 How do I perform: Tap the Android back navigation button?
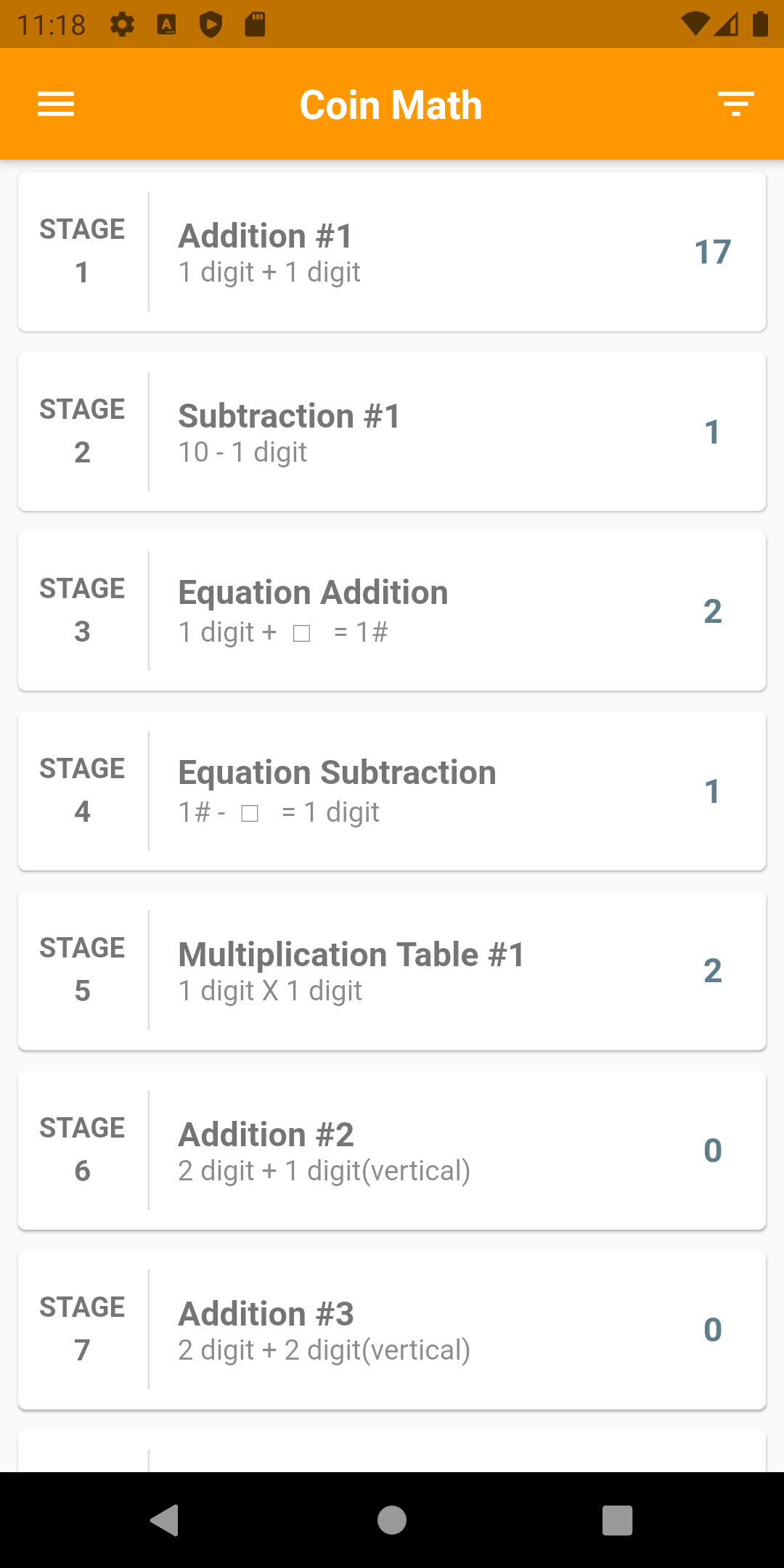pos(165,1520)
